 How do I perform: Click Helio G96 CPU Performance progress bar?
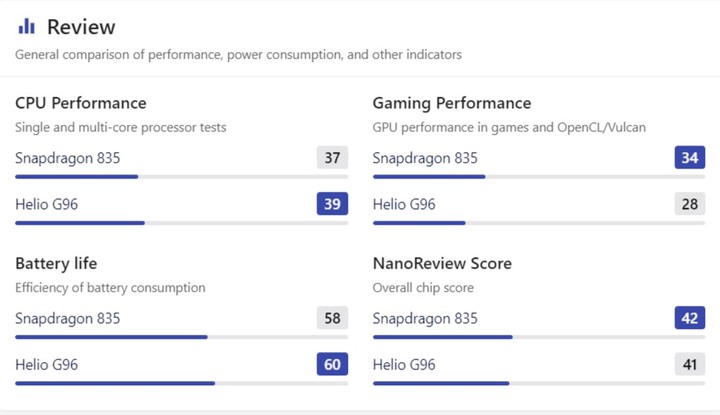(x=181, y=223)
